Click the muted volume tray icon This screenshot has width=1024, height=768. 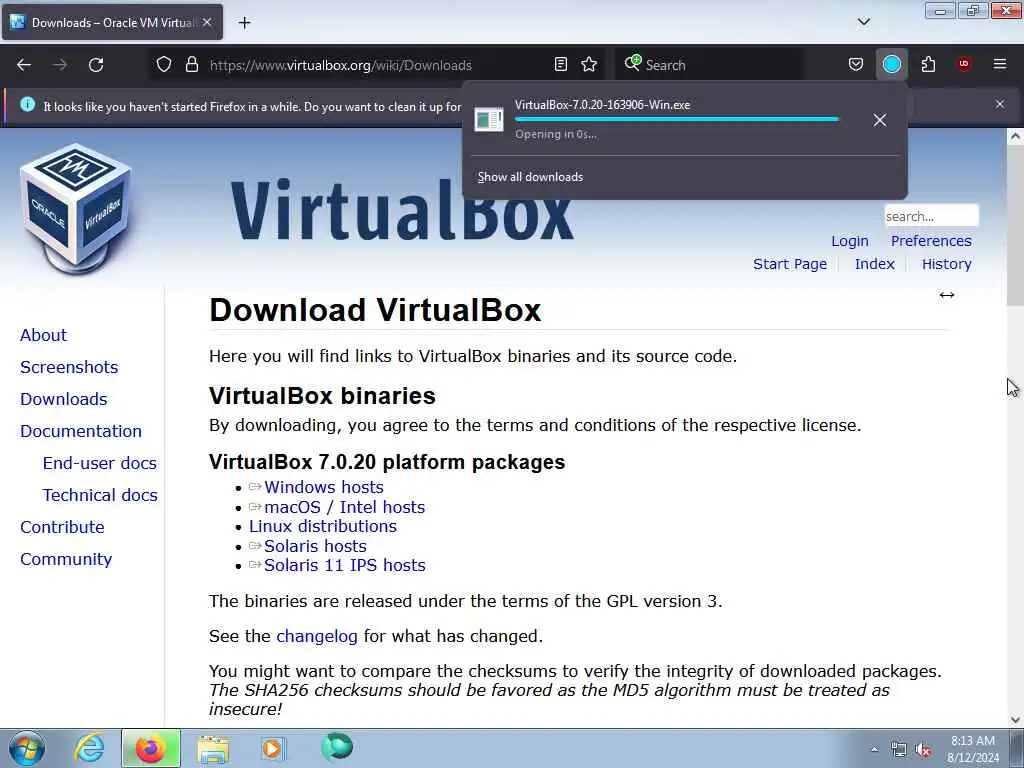[923, 750]
